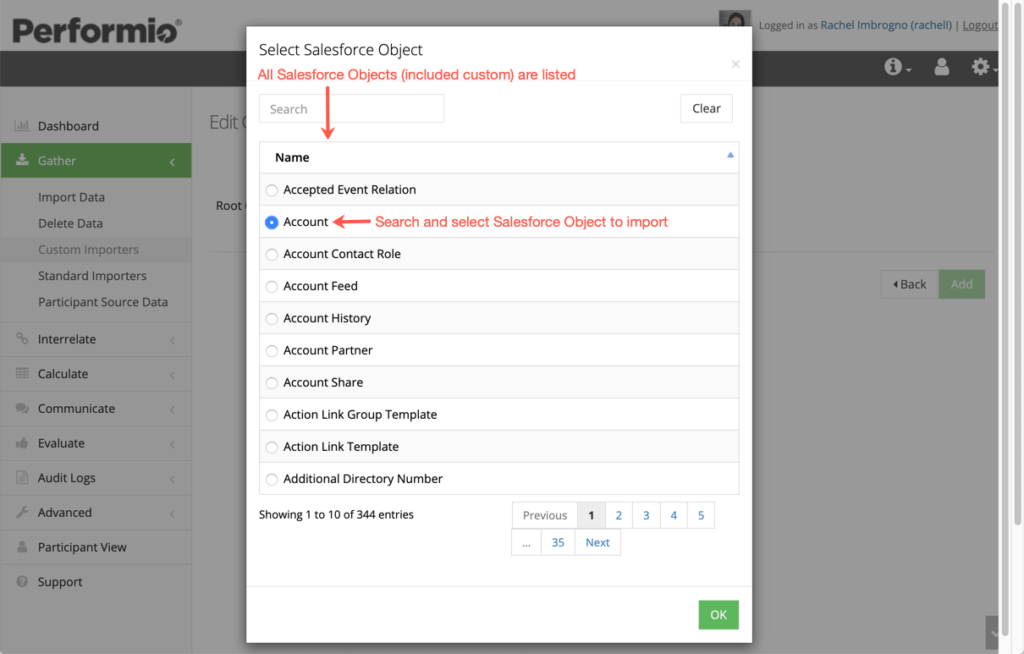
Task: Expand the Advanced menu chevron
Action: point(172,514)
